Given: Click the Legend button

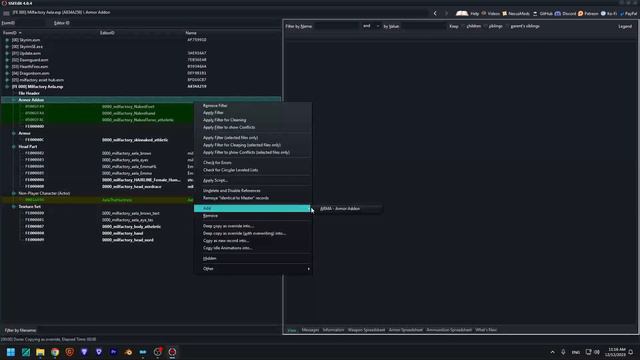Looking at the screenshot, I should point(625,26).
